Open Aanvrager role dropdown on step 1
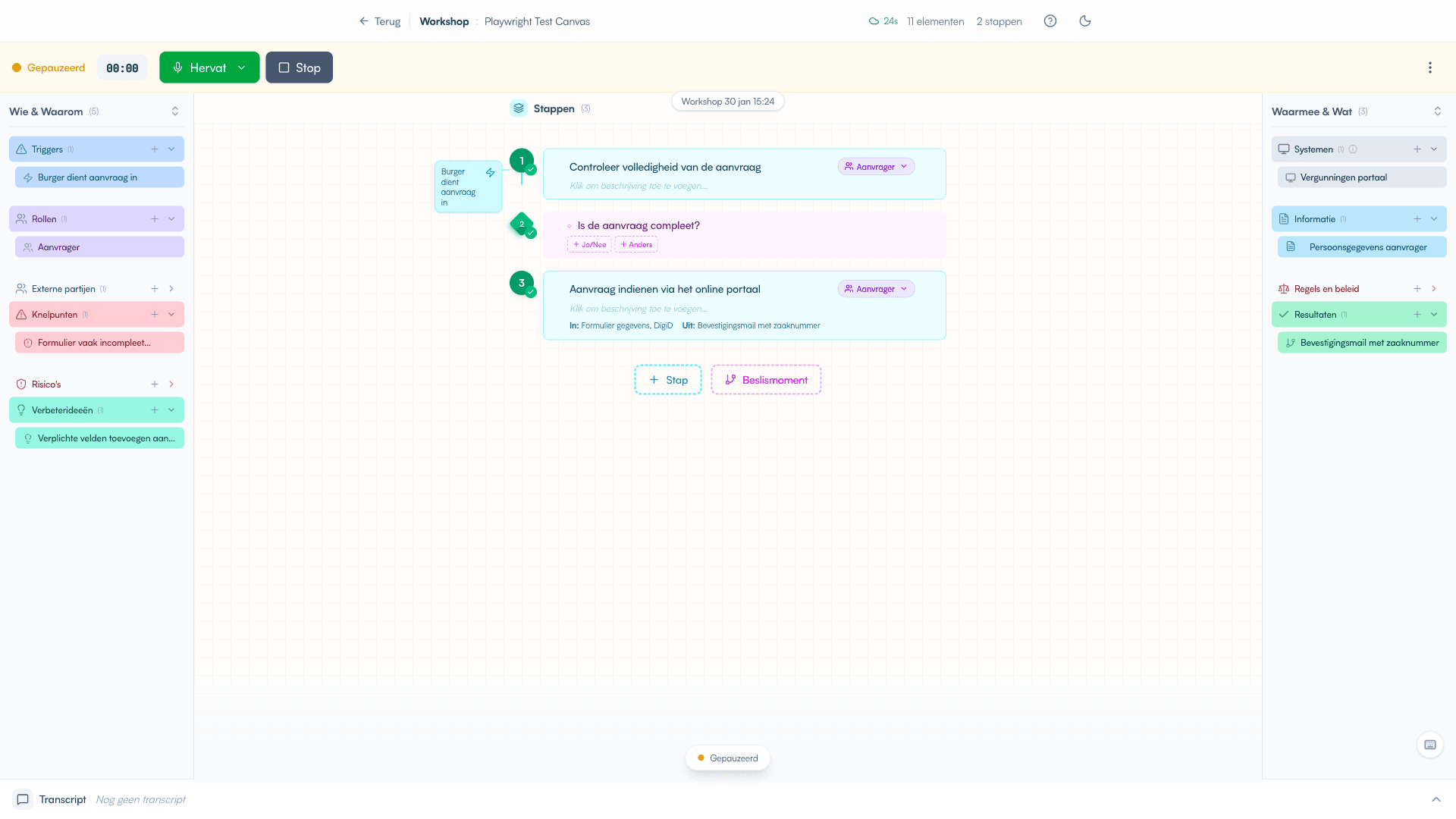The image size is (1456, 819). 876,167
